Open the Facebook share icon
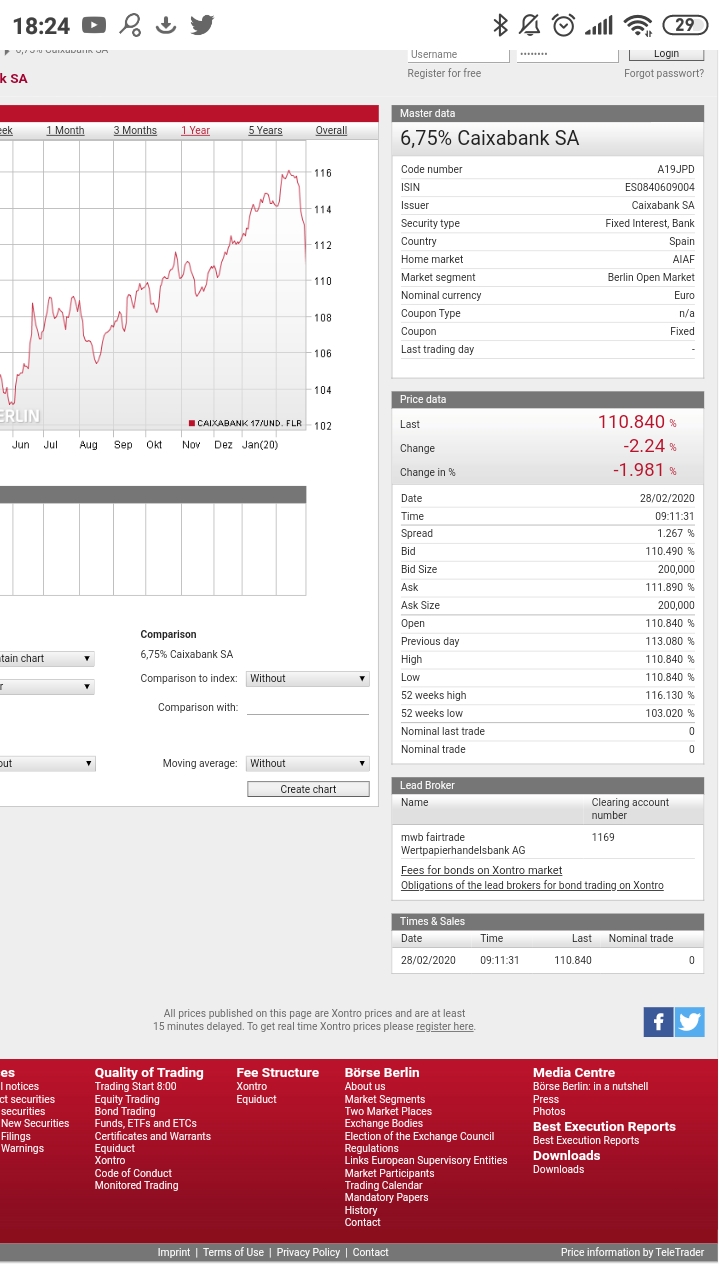The height and width of the screenshot is (1280, 720). 658,1021
